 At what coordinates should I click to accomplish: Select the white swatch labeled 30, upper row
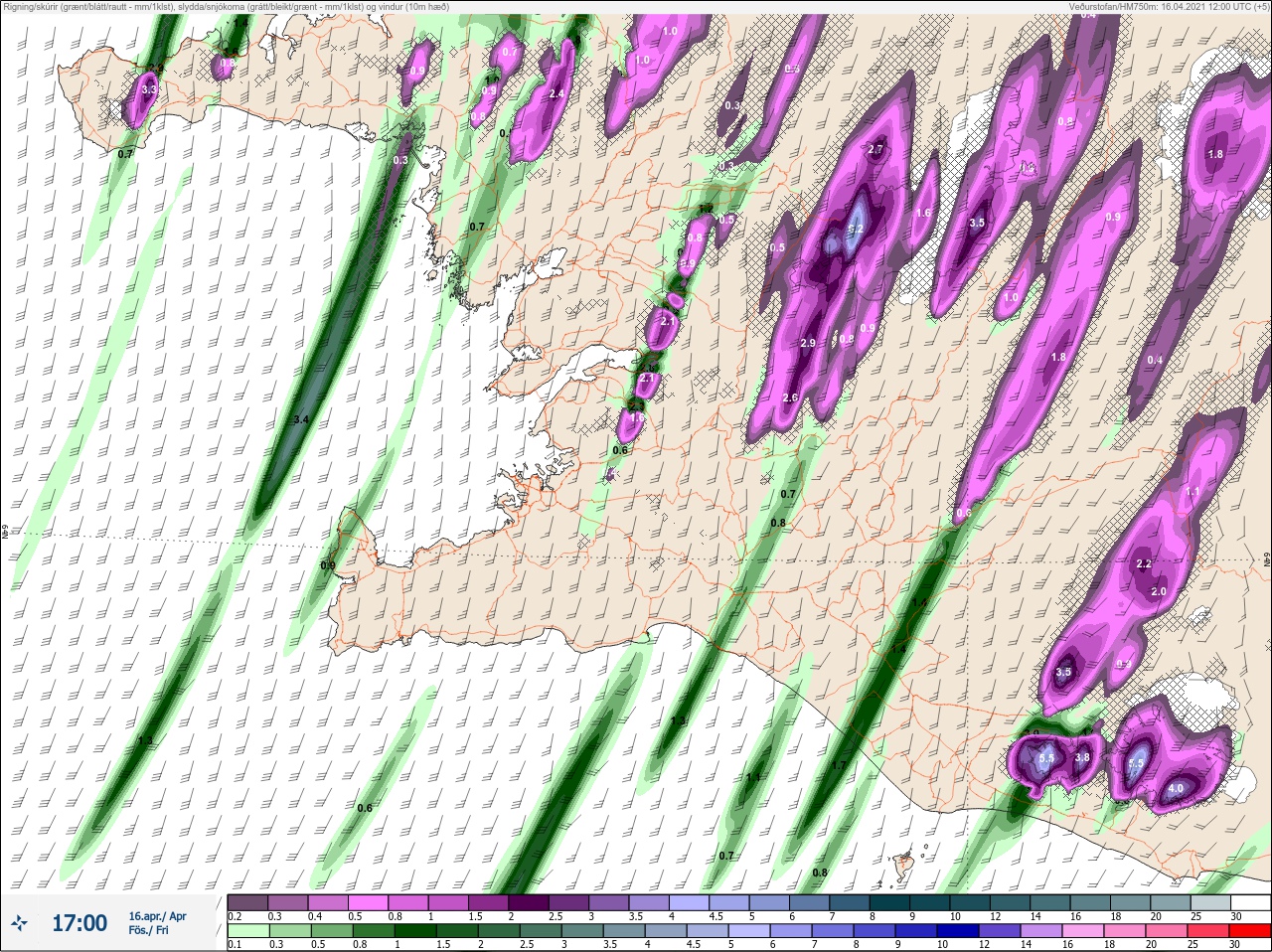coord(1251,902)
